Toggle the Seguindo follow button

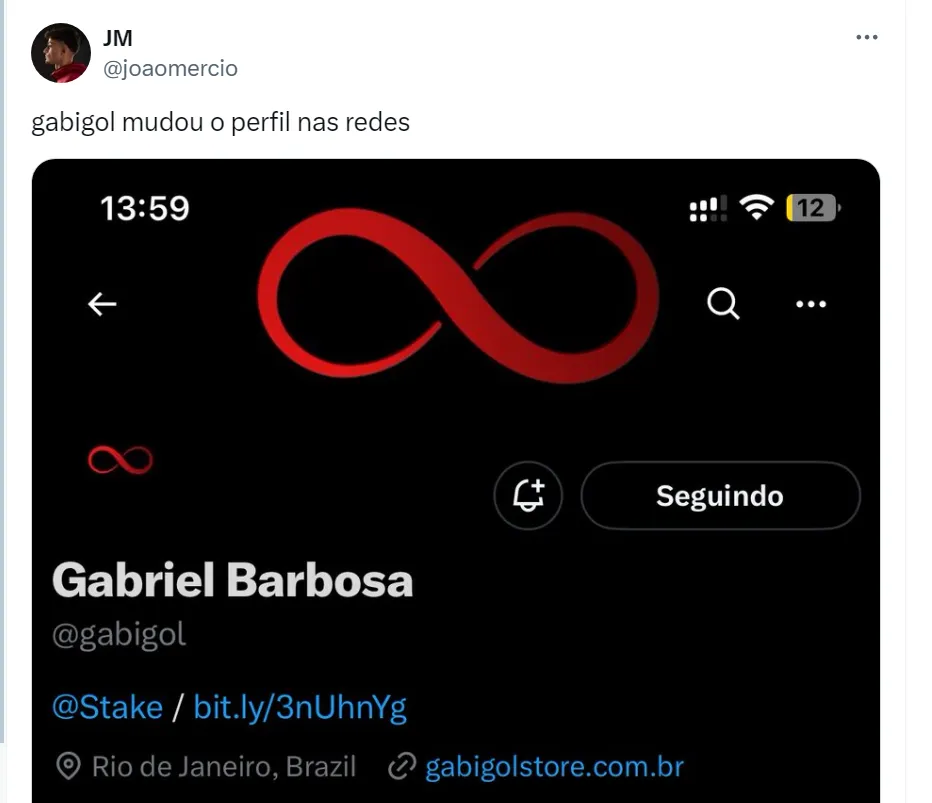[x=720, y=495]
